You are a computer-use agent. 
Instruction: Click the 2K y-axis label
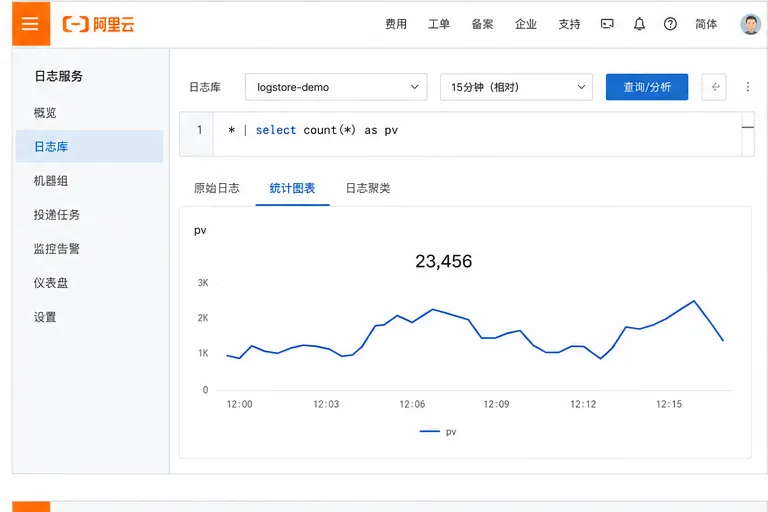click(203, 318)
